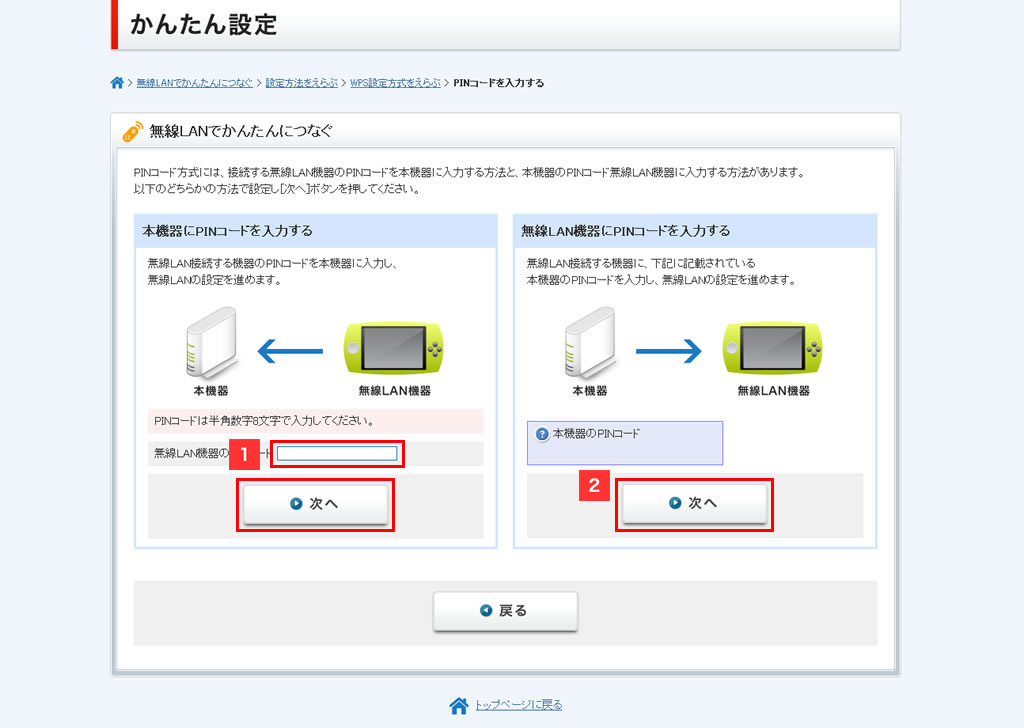Click the 戻る button
The image size is (1024, 728).
tap(505, 611)
